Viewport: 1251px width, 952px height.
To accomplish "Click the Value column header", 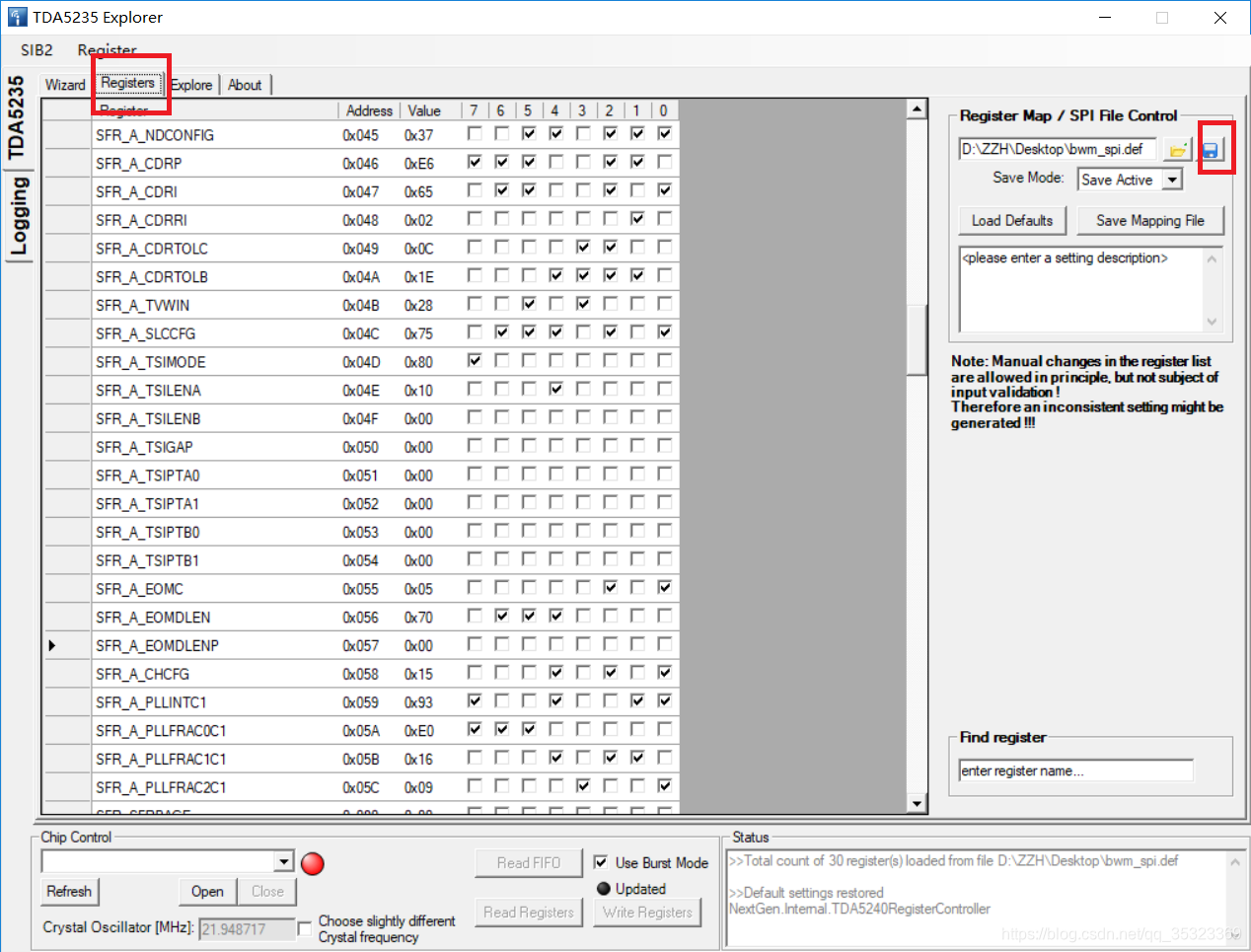I will (424, 110).
